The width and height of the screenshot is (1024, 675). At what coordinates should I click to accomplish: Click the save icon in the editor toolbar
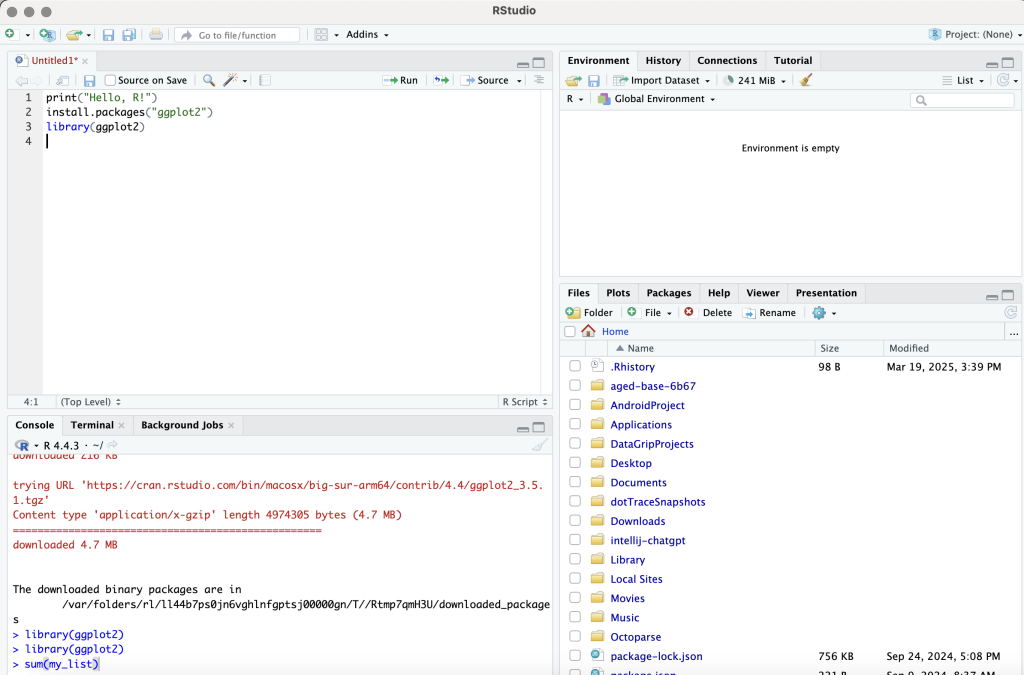(89, 80)
